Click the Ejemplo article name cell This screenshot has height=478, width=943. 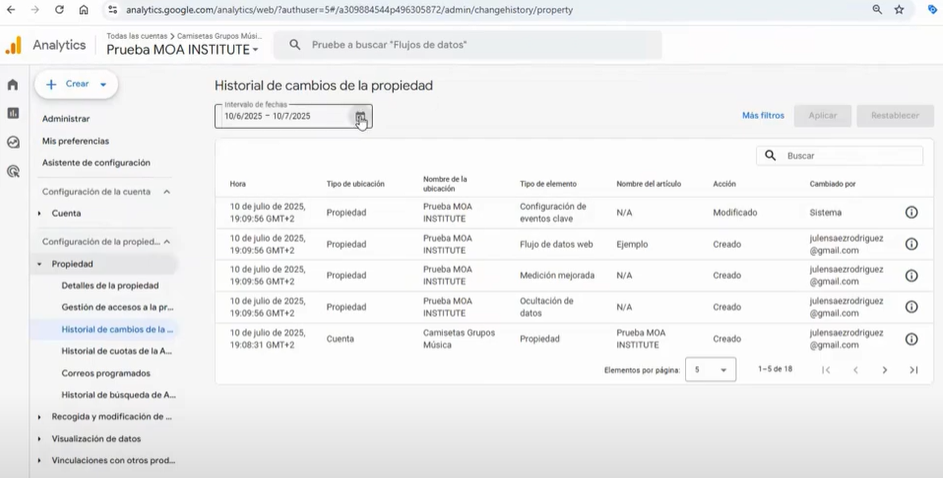click(632, 245)
